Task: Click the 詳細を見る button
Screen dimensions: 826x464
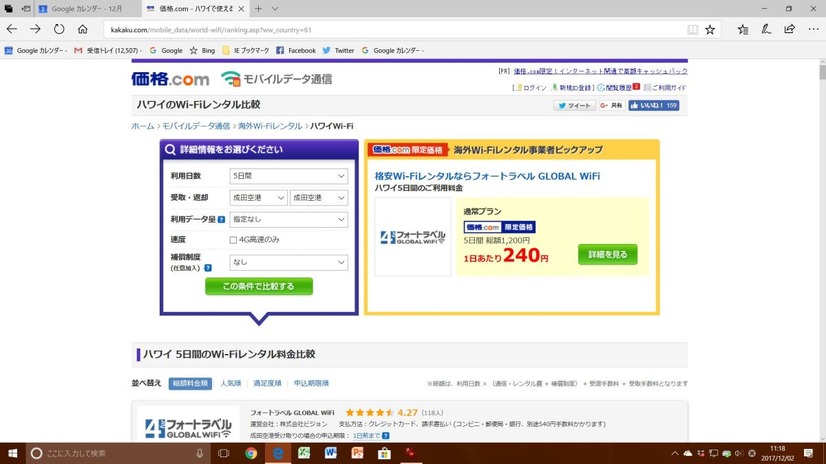Action: [607, 254]
